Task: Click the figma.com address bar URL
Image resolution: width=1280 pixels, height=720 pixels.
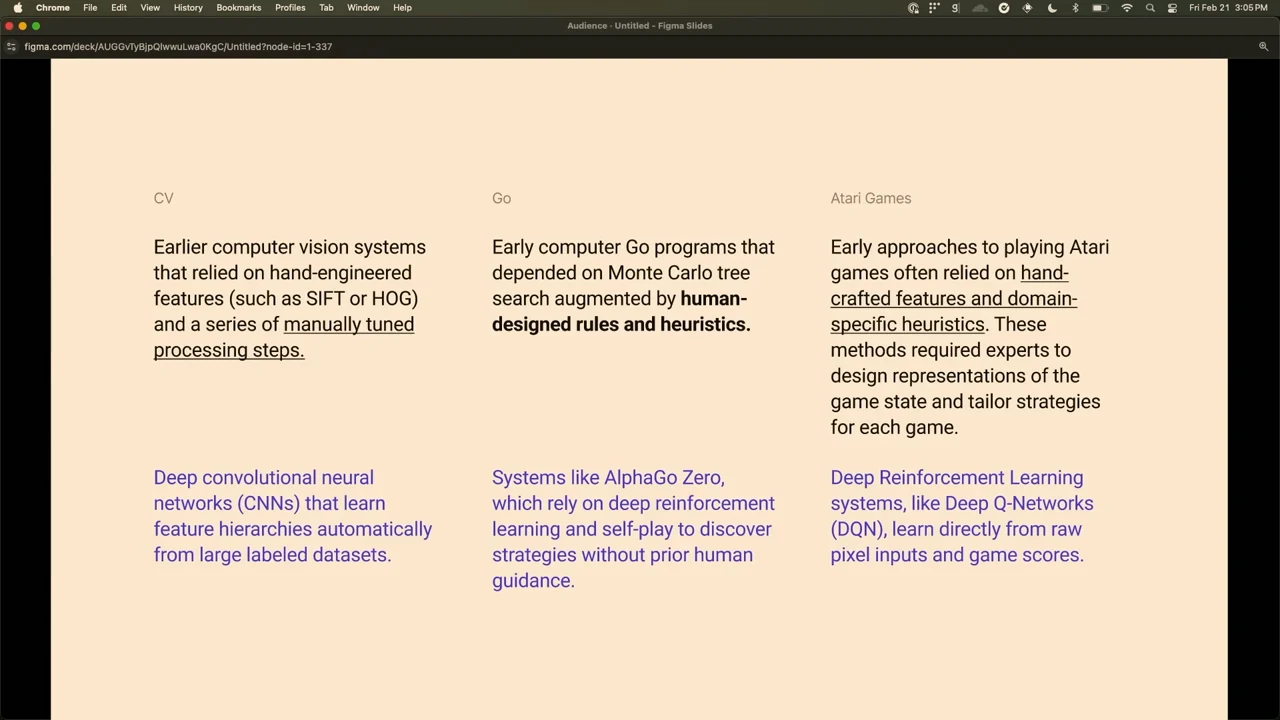Action: pos(178,46)
